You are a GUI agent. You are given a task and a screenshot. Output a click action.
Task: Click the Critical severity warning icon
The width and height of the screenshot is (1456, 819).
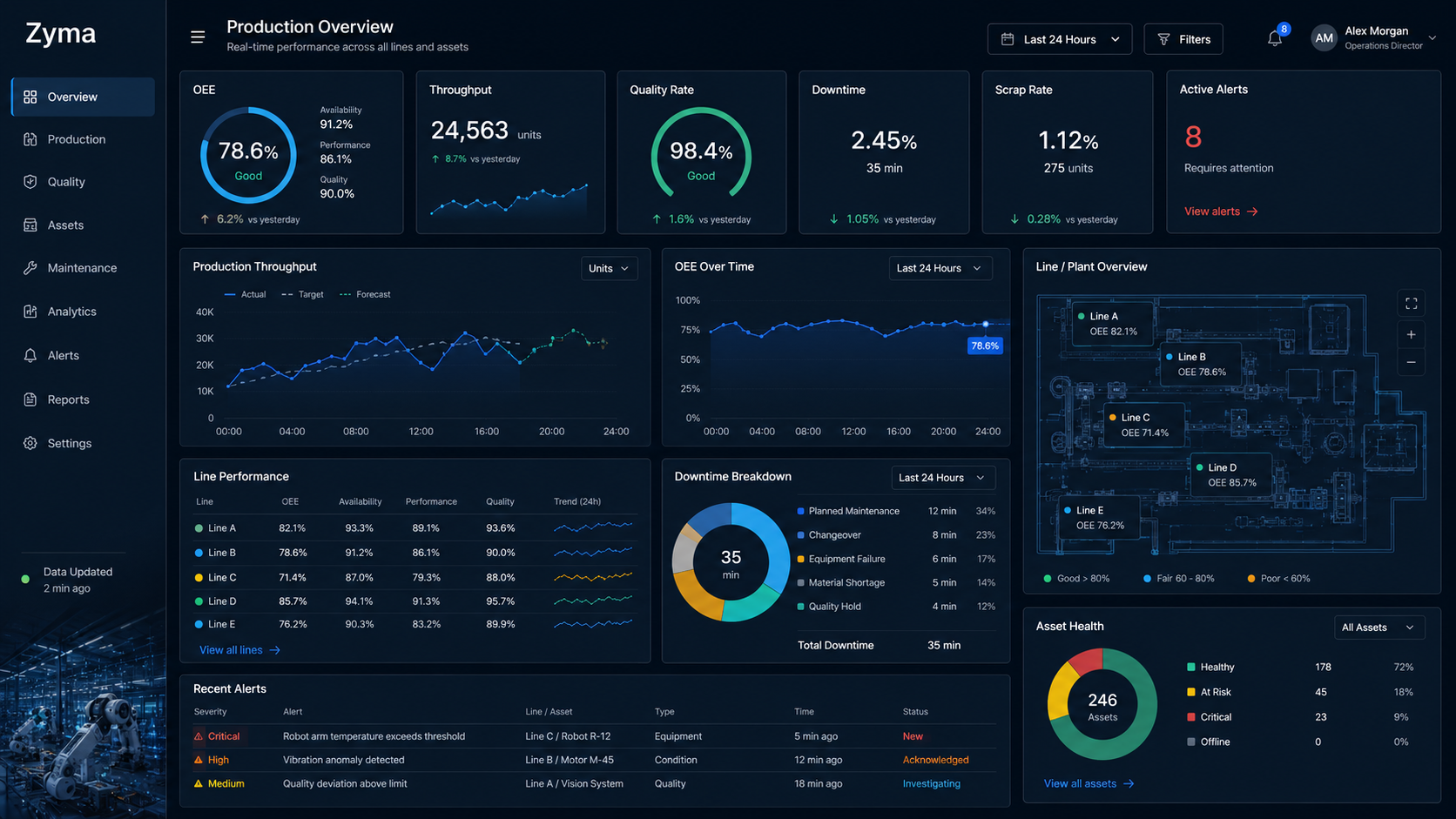(199, 736)
